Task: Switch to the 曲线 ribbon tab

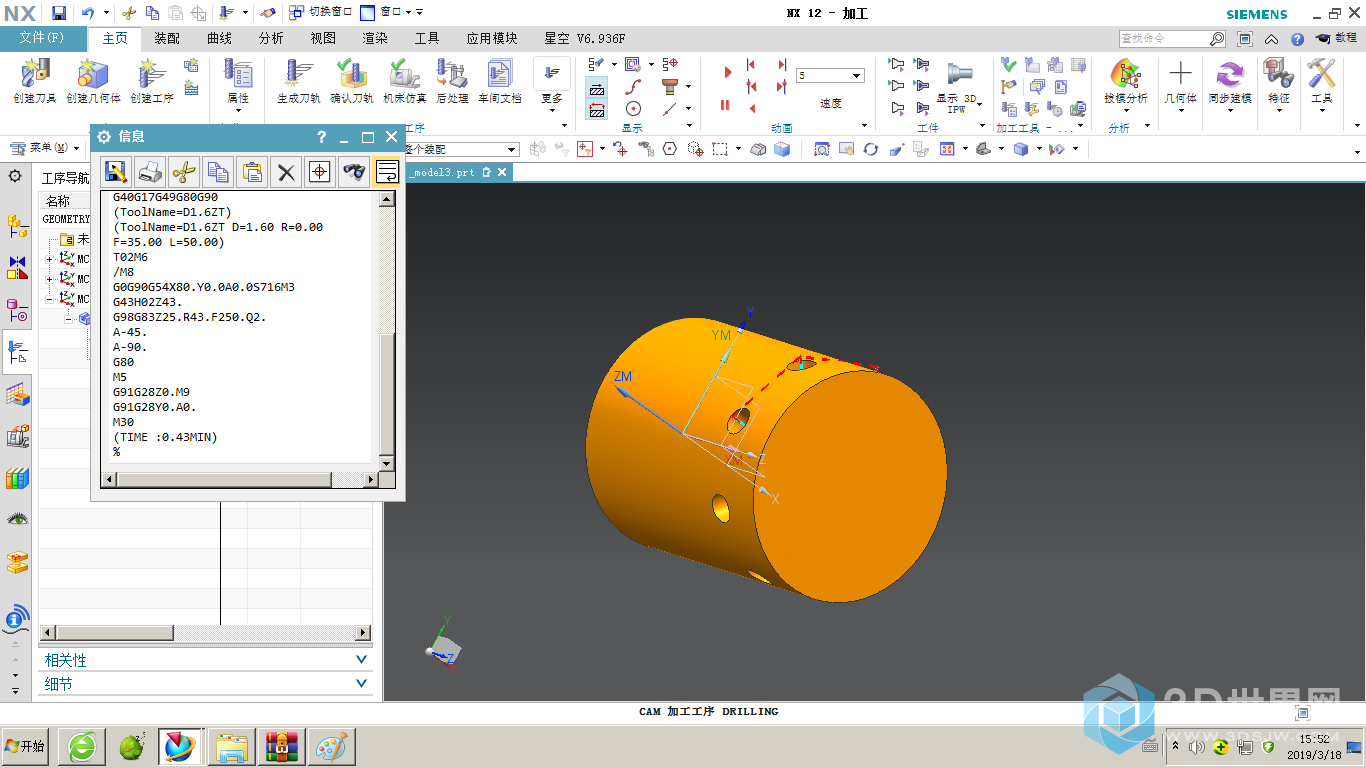Action: pos(219,38)
